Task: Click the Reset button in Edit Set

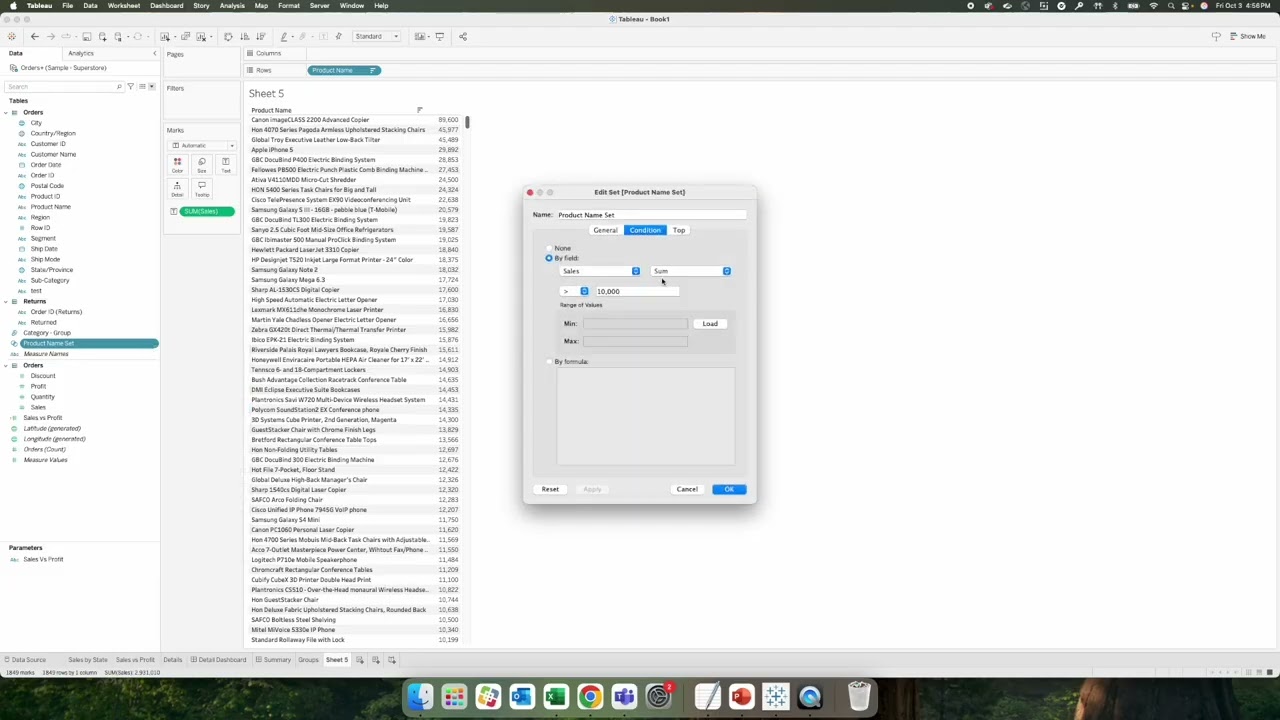Action: 550,489
